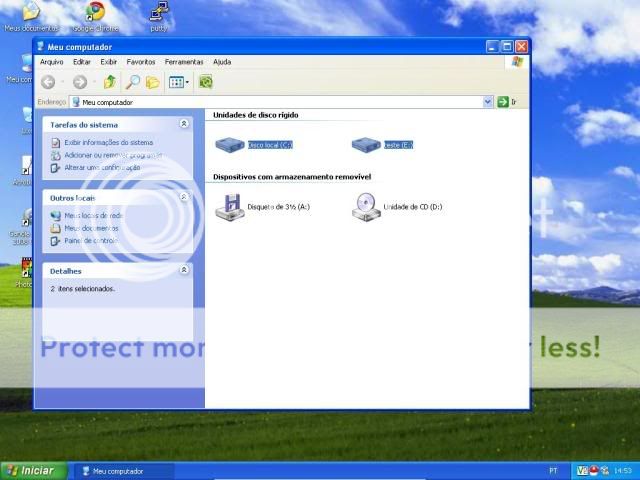Collapse the Detalhes panel
The image size is (640, 480).
tap(184, 270)
